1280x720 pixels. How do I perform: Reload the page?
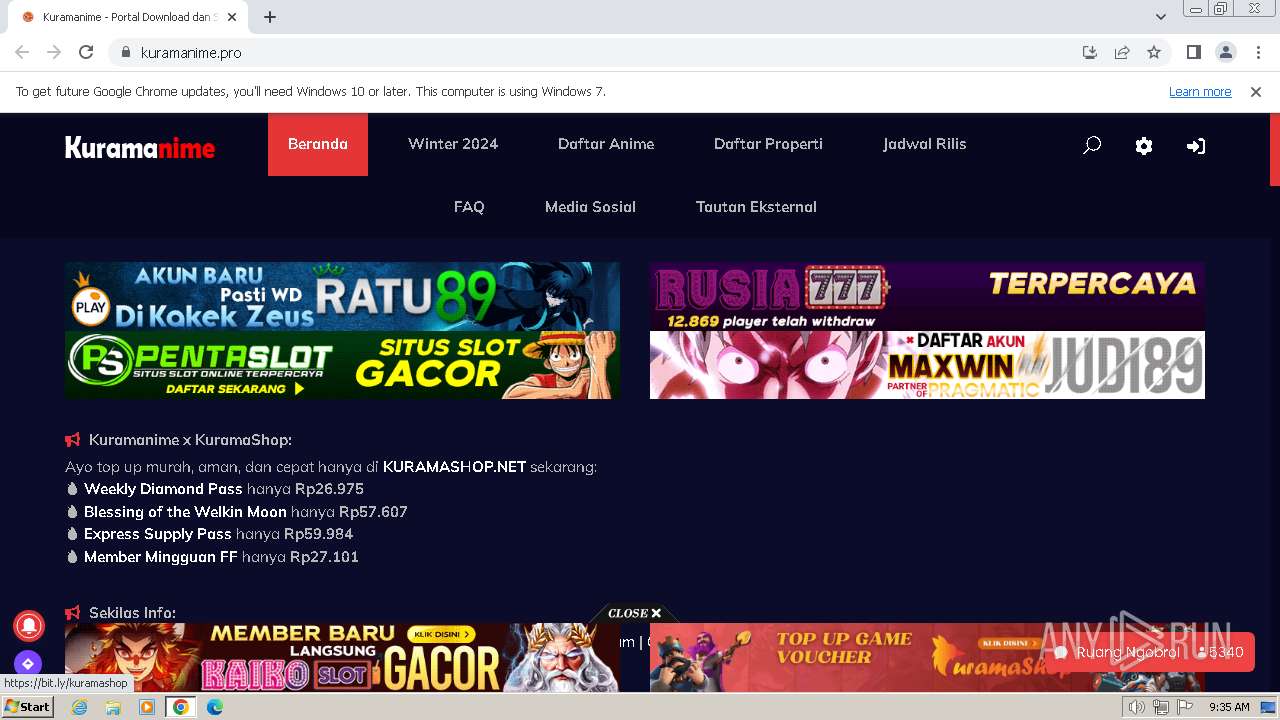pos(86,52)
